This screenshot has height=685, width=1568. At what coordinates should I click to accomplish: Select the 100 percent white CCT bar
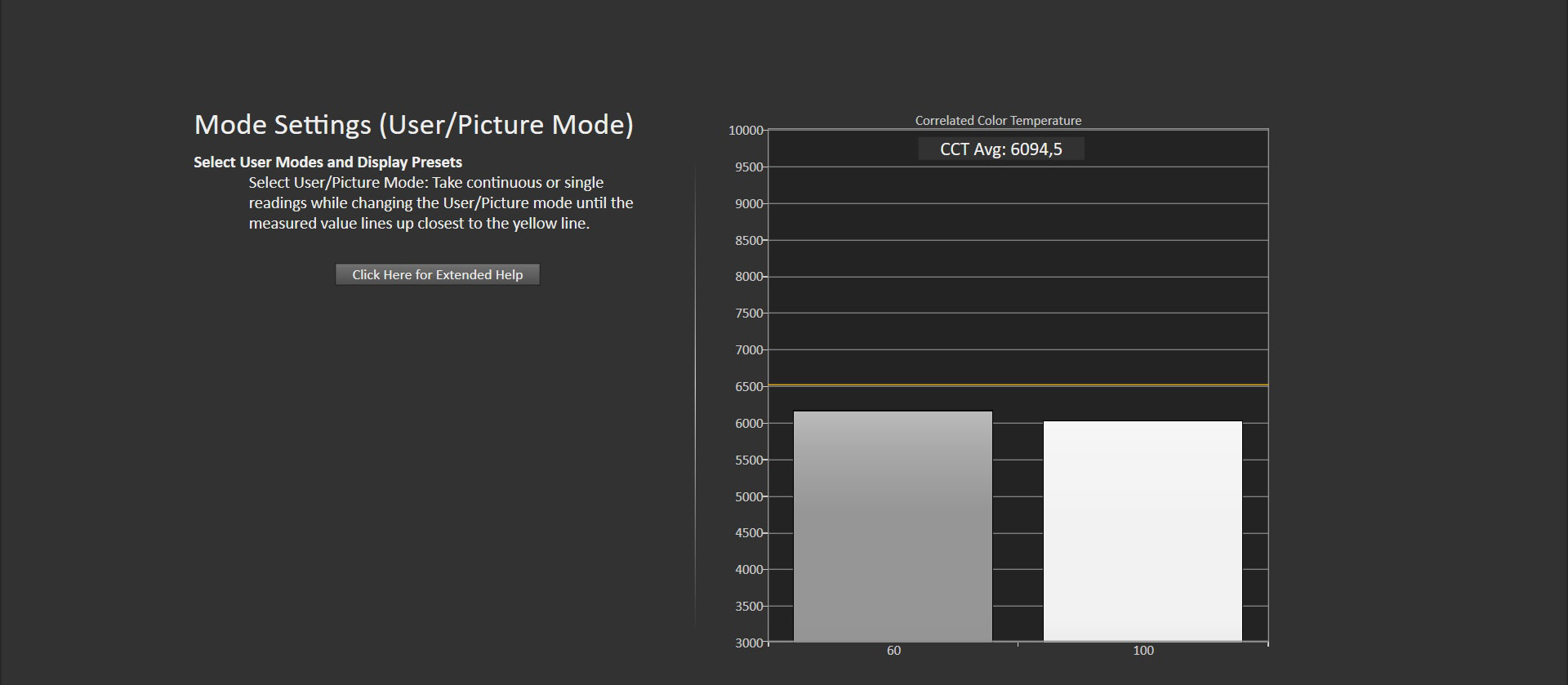pos(1143,532)
